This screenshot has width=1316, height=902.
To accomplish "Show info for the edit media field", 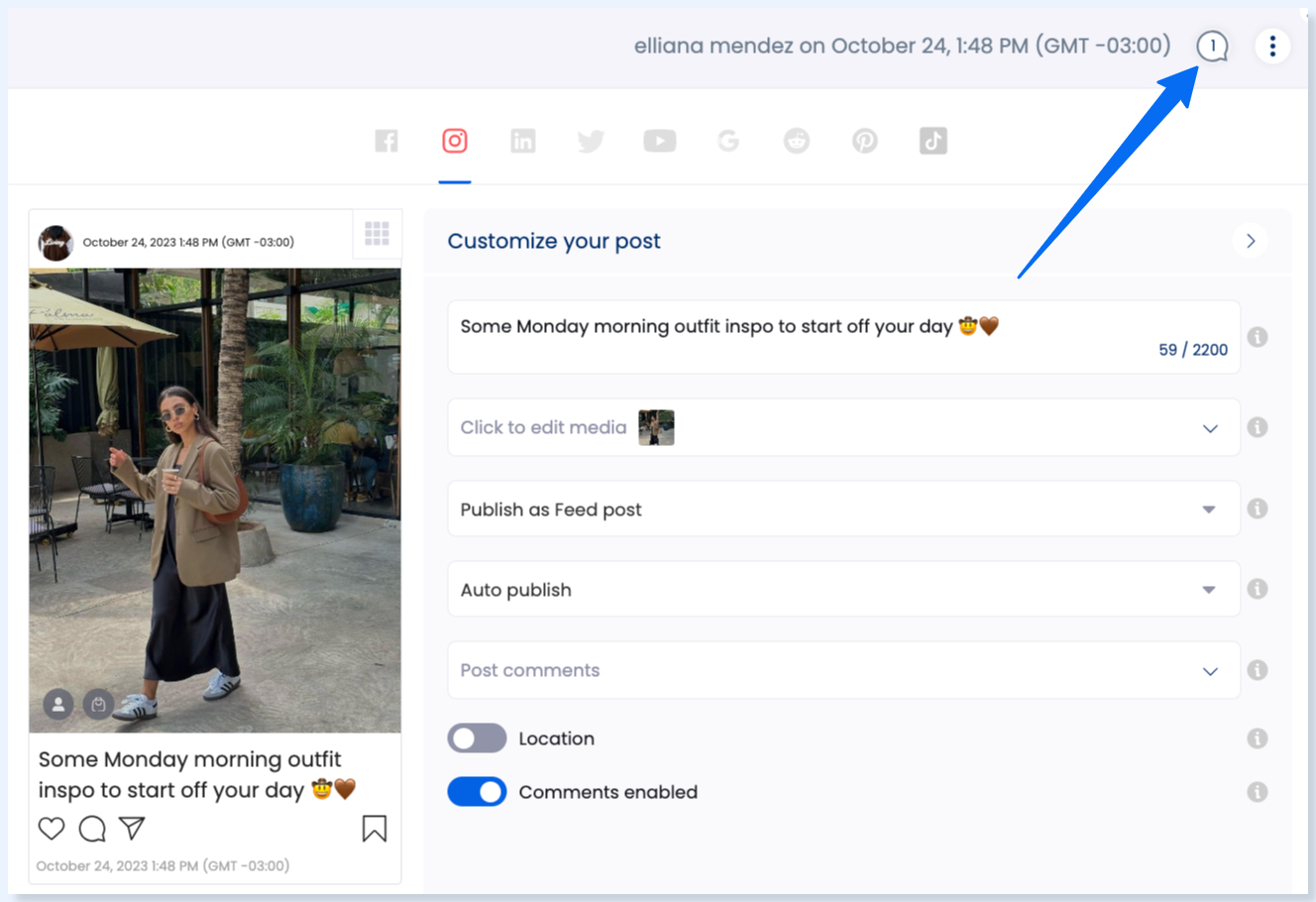I will pos(1258,427).
